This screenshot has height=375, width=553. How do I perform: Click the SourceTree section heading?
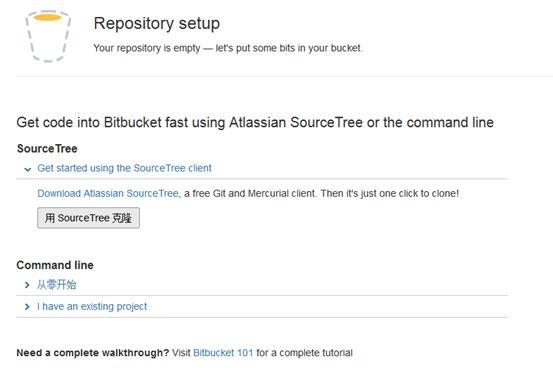tap(47, 149)
